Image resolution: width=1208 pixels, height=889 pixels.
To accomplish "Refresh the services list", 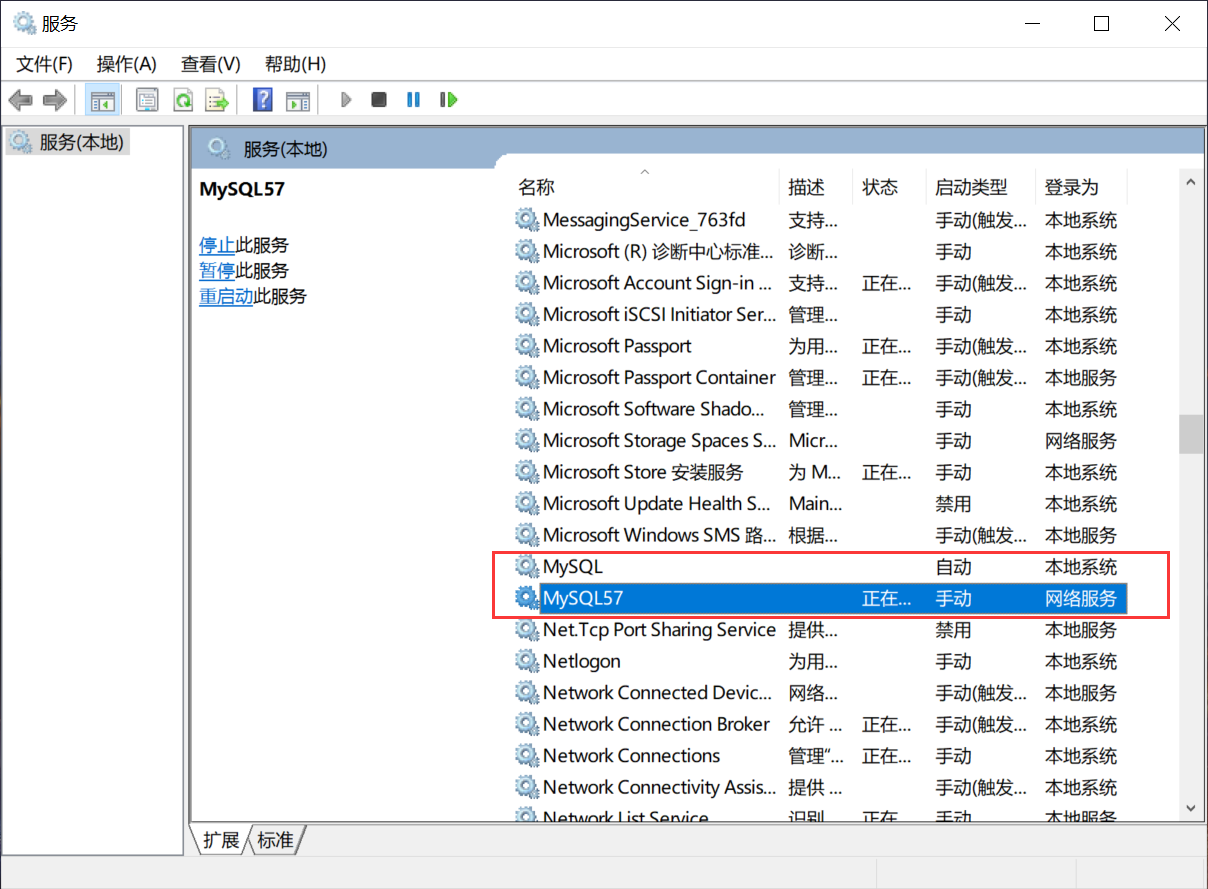I will (182, 99).
